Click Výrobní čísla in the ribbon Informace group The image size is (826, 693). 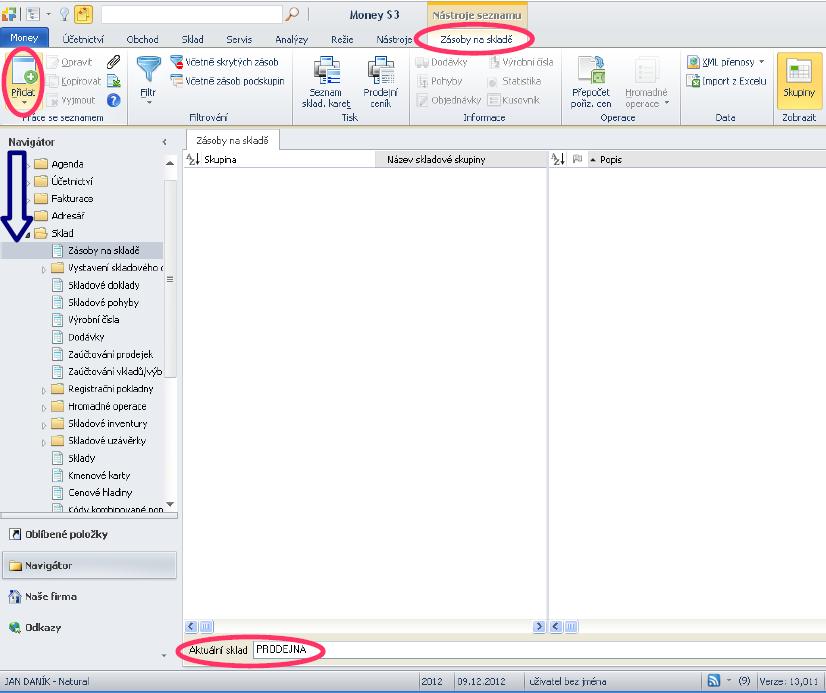[x=520, y=62]
